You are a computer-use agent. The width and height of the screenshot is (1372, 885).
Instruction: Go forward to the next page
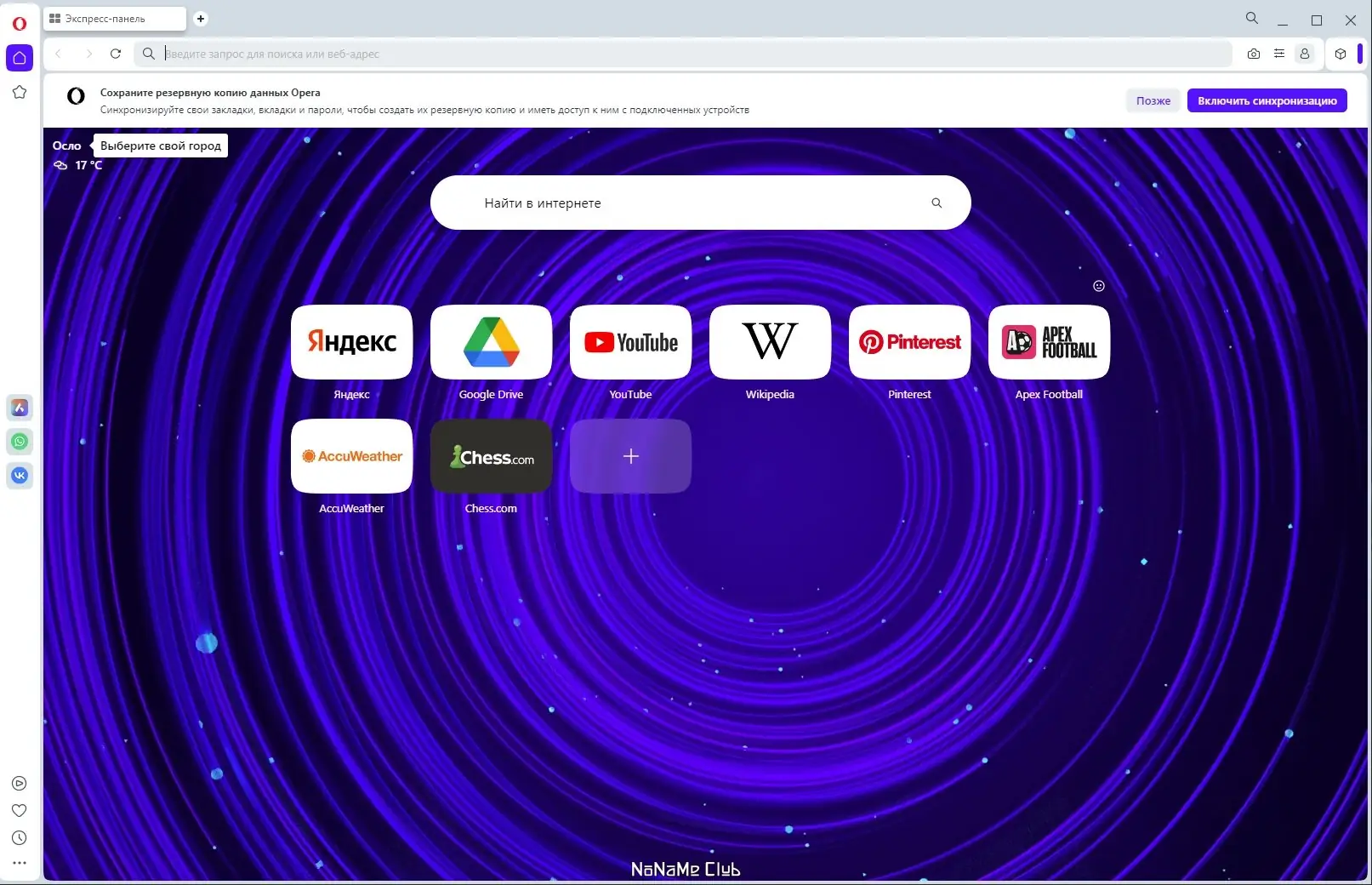(x=88, y=54)
